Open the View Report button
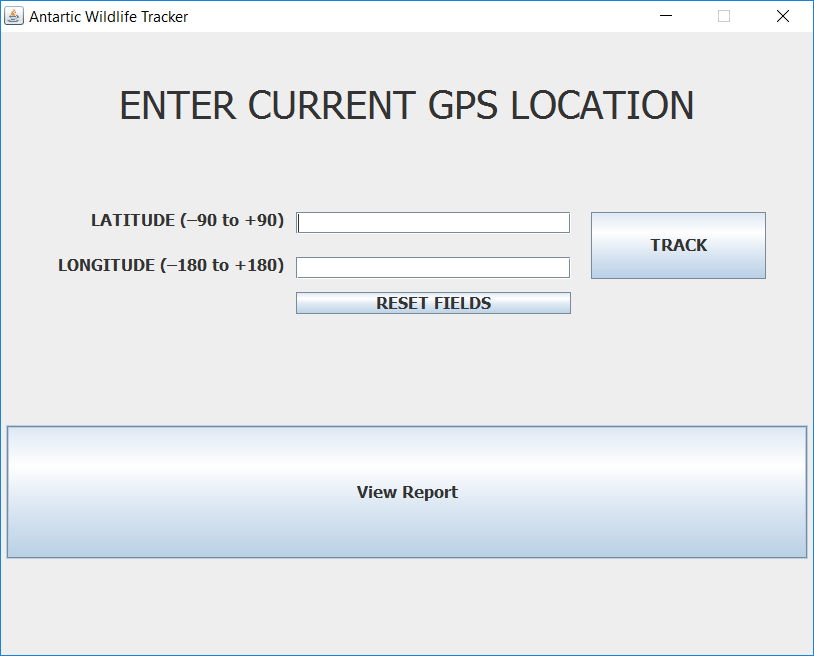 click(x=407, y=492)
